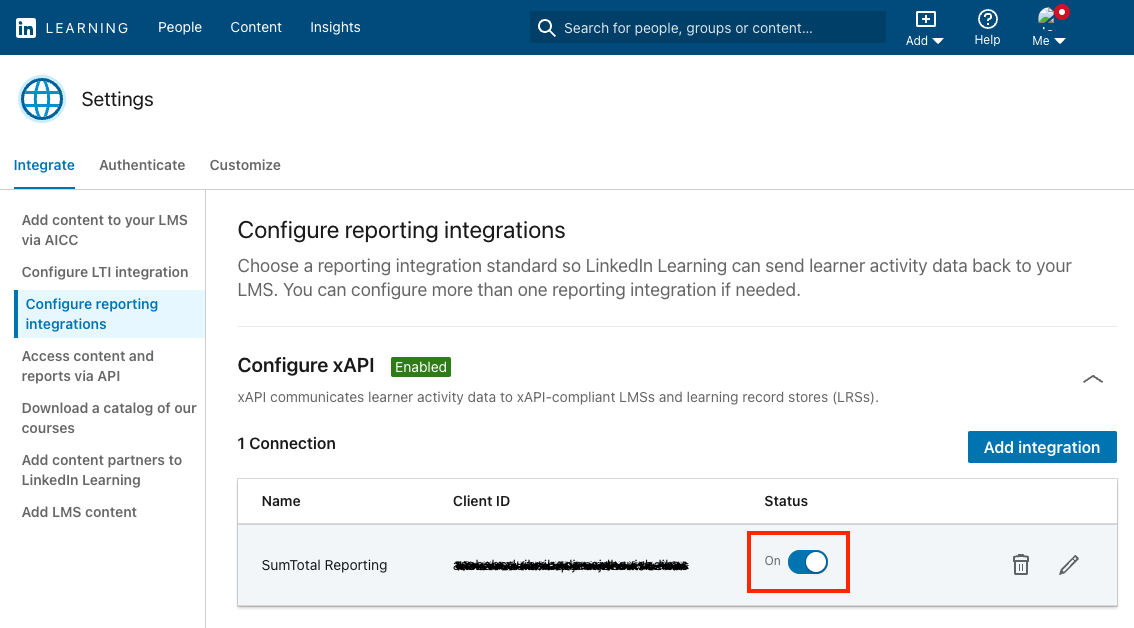Image resolution: width=1134 pixels, height=628 pixels.
Task: Open the Add plus-box icon
Action: pos(925,19)
